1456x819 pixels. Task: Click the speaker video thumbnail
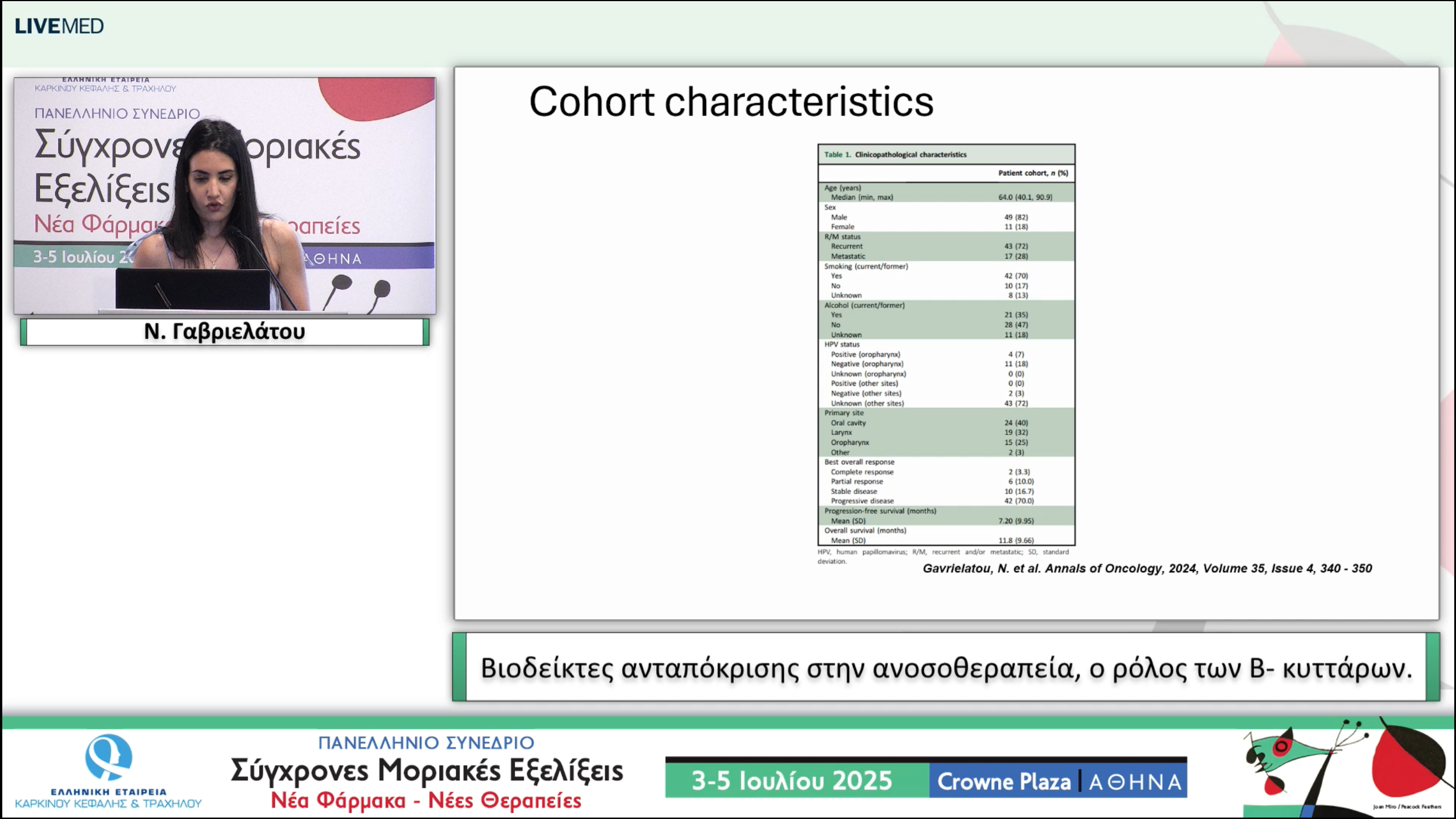coord(225,195)
